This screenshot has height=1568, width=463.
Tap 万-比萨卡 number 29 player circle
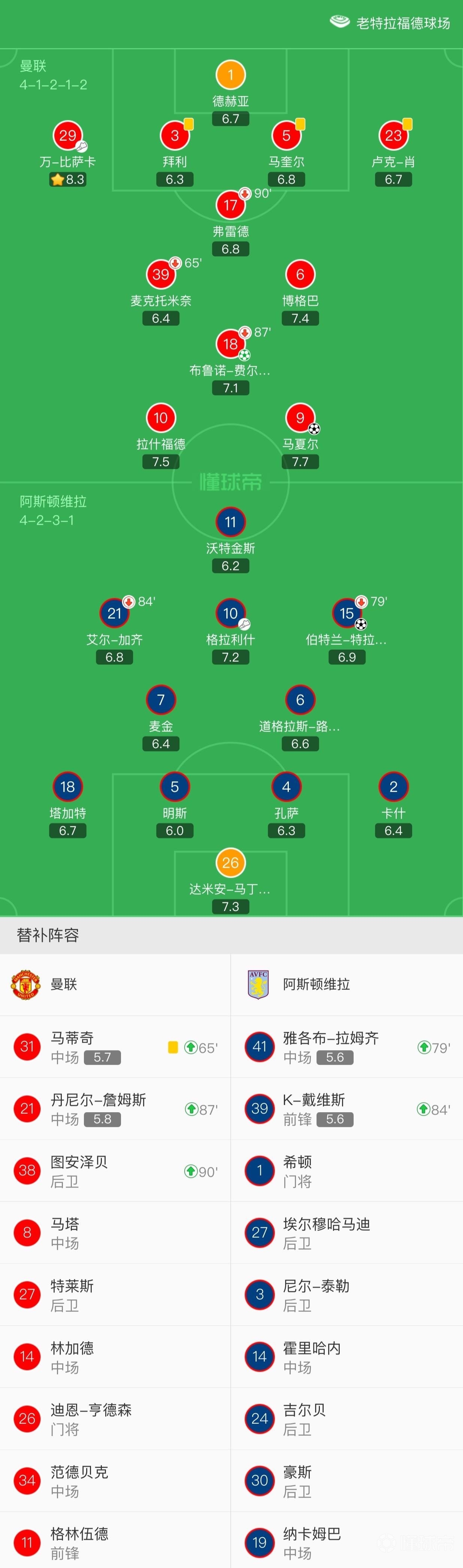[68, 135]
